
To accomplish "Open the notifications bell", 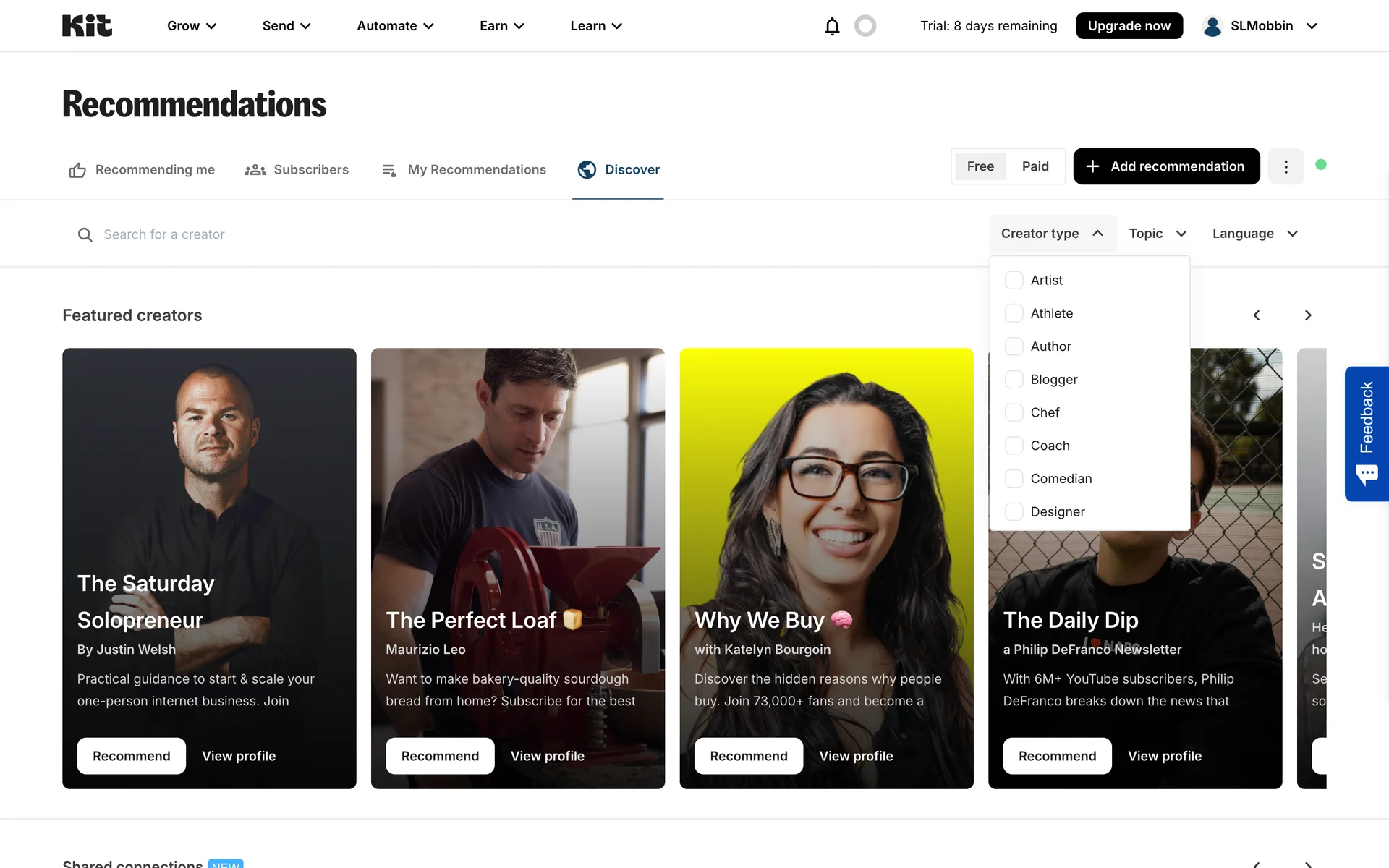I will tap(832, 26).
